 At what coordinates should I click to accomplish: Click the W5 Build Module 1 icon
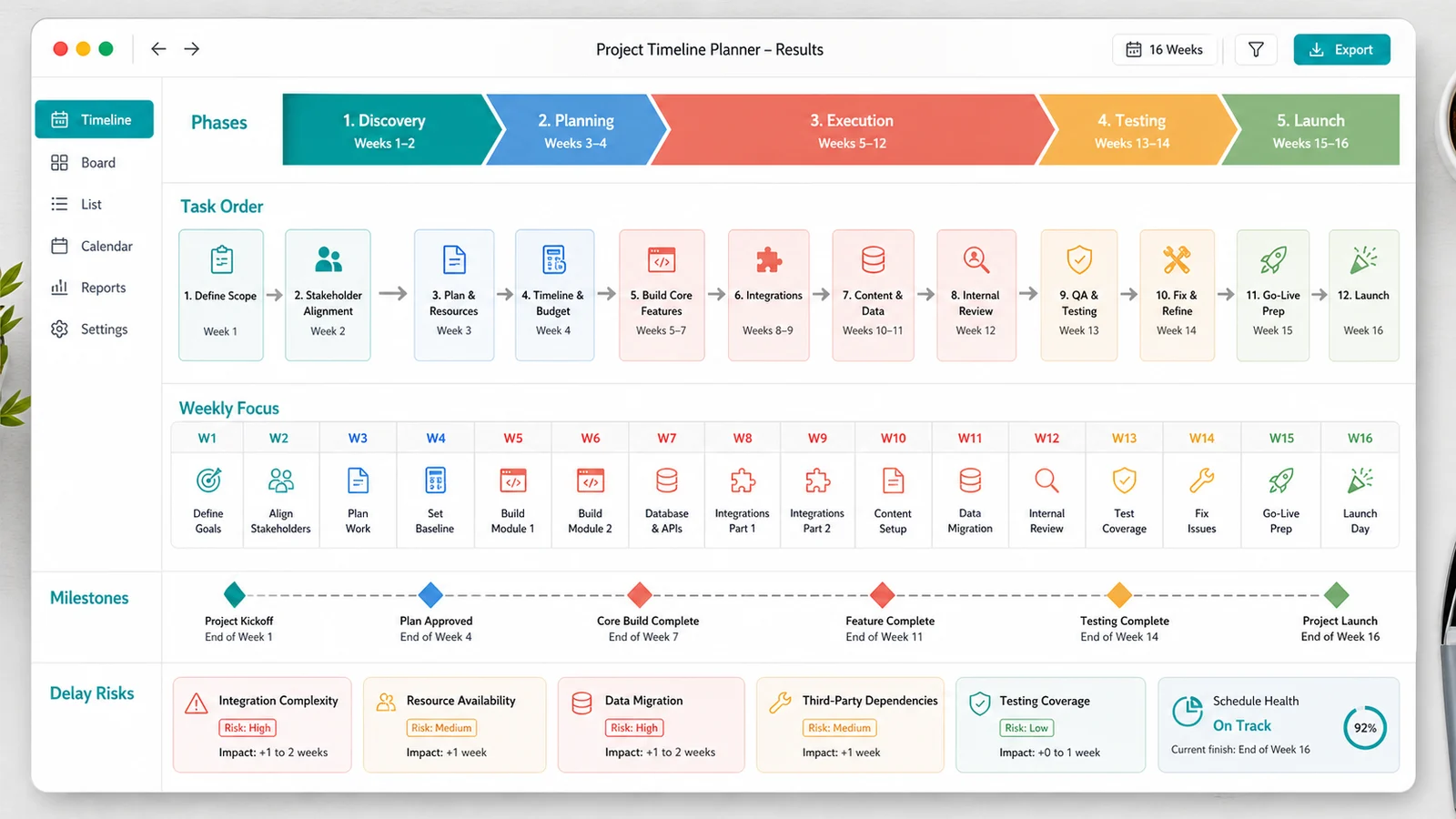click(513, 480)
